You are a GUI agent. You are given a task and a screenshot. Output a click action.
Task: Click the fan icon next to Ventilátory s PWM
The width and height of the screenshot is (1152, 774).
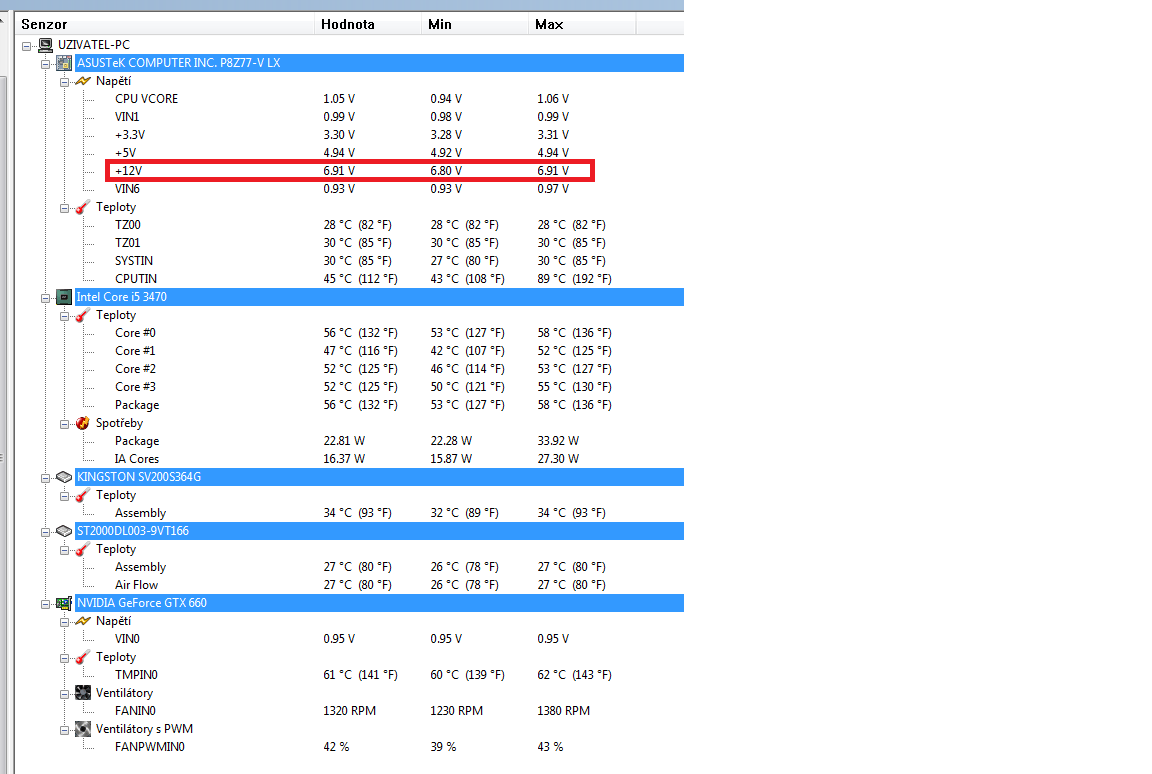pos(83,729)
